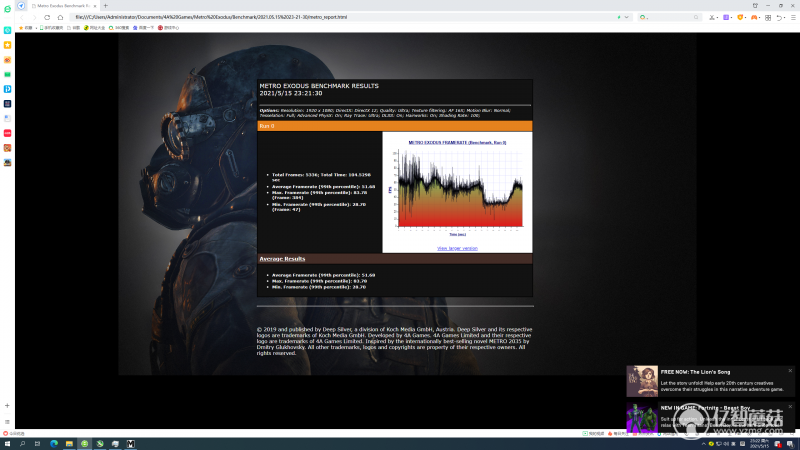Open a new browser tab
The width and height of the screenshot is (800, 450).
[x=106, y=6]
